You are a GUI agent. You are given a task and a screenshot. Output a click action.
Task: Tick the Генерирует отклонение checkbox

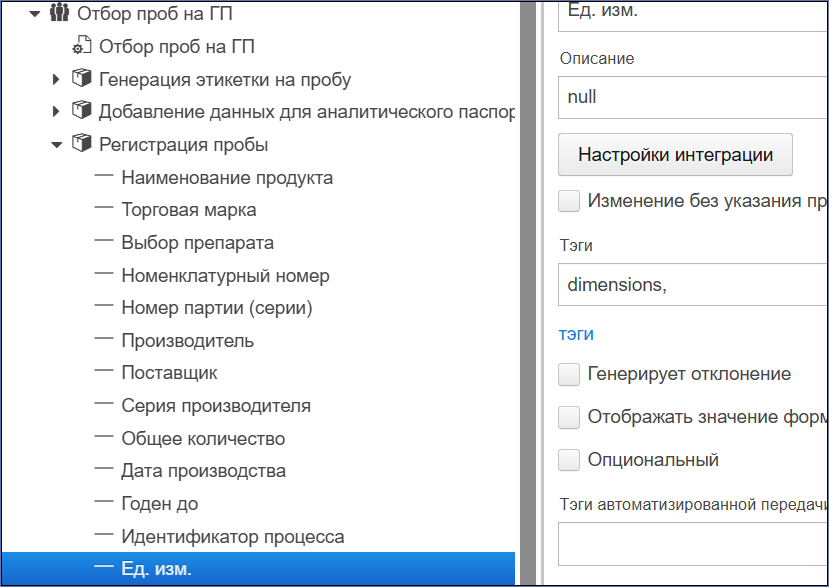pyautogui.click(x=569, y=374)
